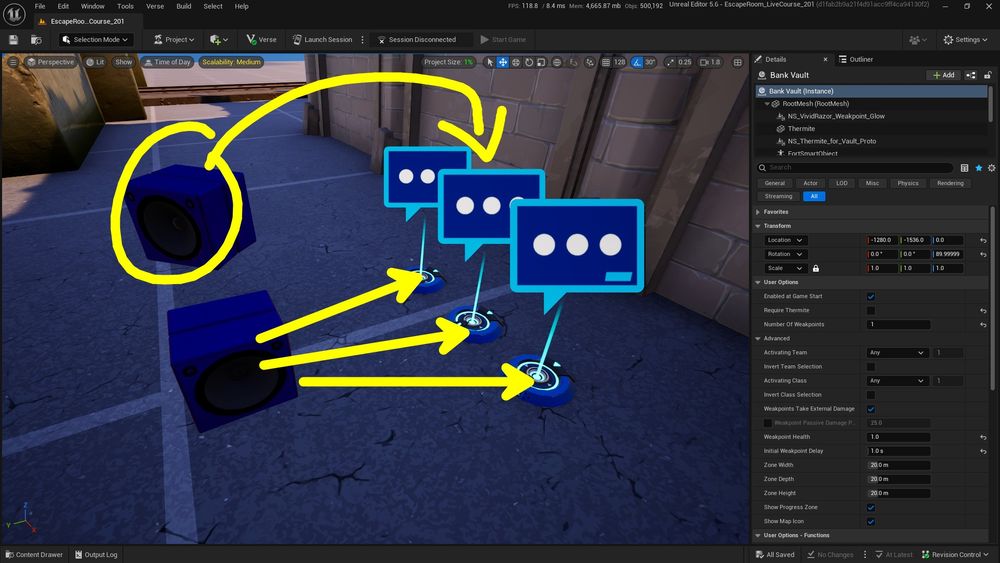Screen dimensions: 1000x563
Task: Toggle rotation snap angle icon next to 30°
Action: click(637, 62)
